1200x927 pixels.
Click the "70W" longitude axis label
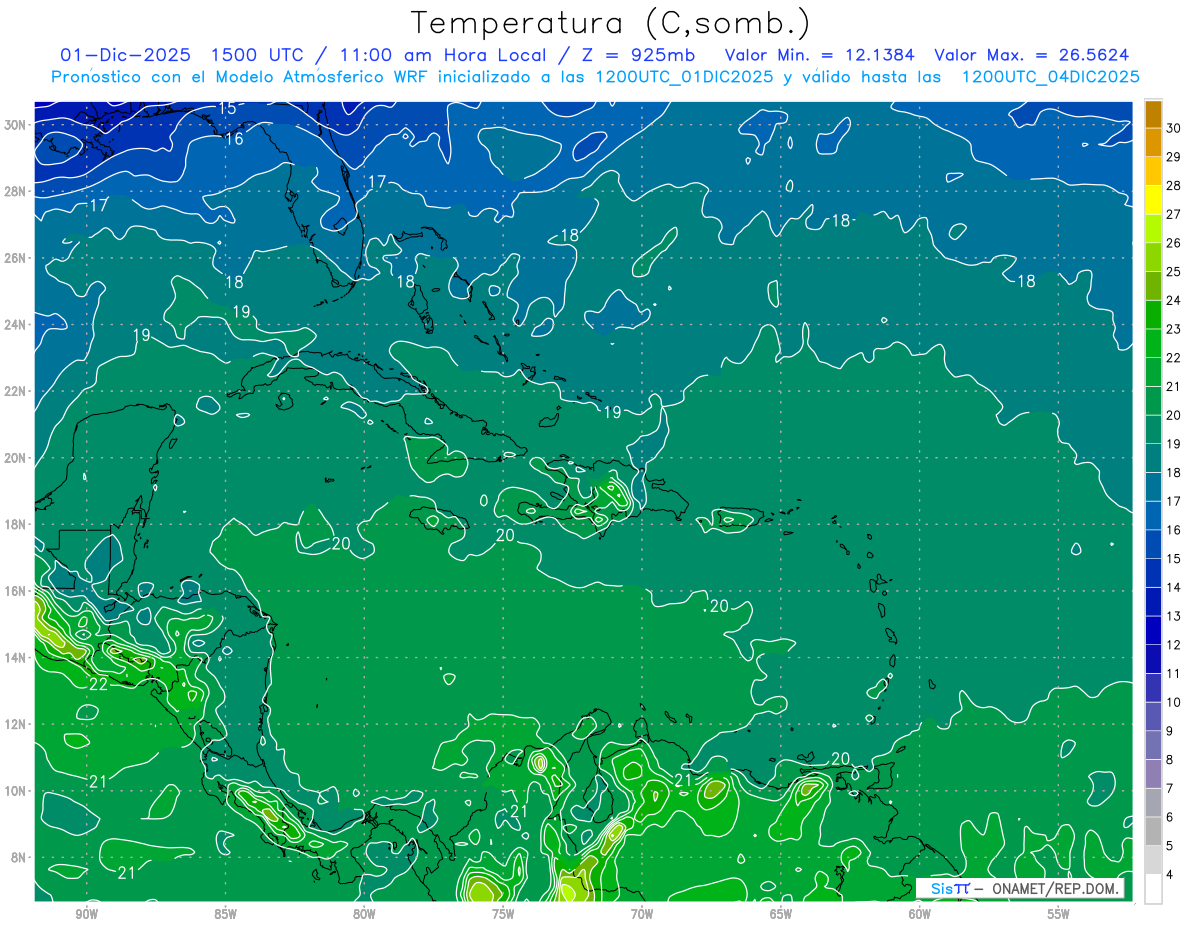tap(642, 914)
